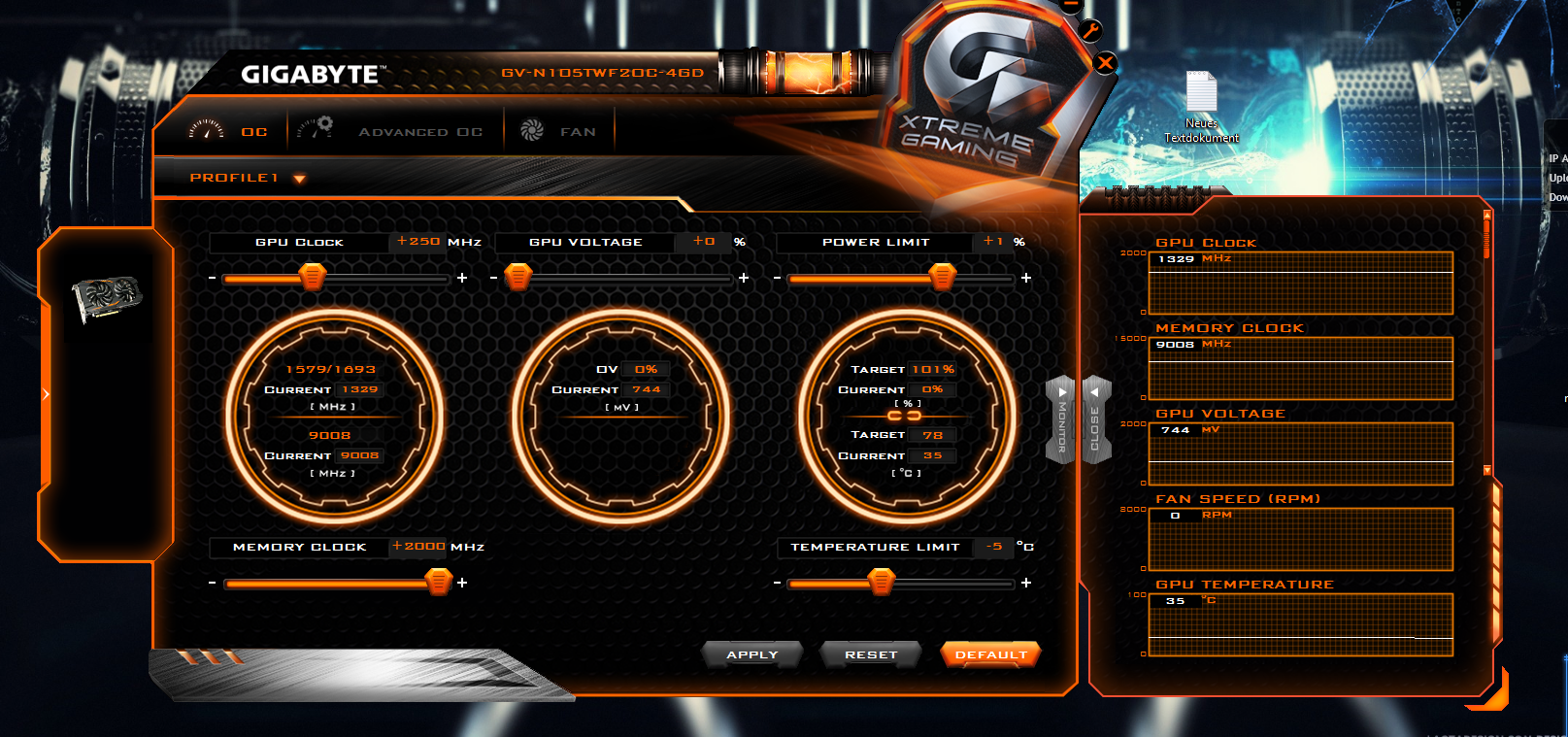Click model name GV-N105TWF2OC-4GD
Screen dimensions: 1568x737
602,73
